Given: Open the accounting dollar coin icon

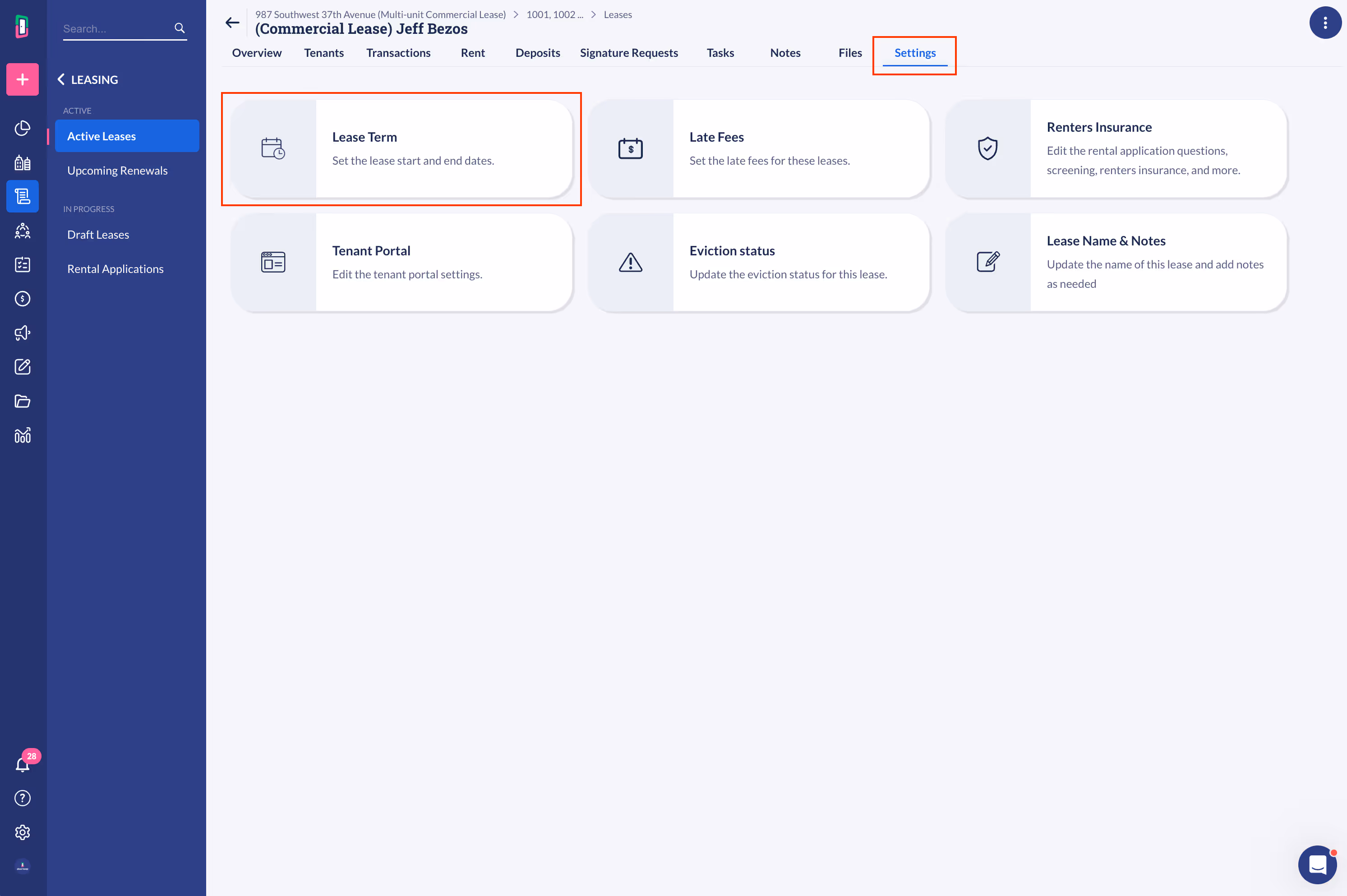Looking at the screenshot, I should pos(22,299).
